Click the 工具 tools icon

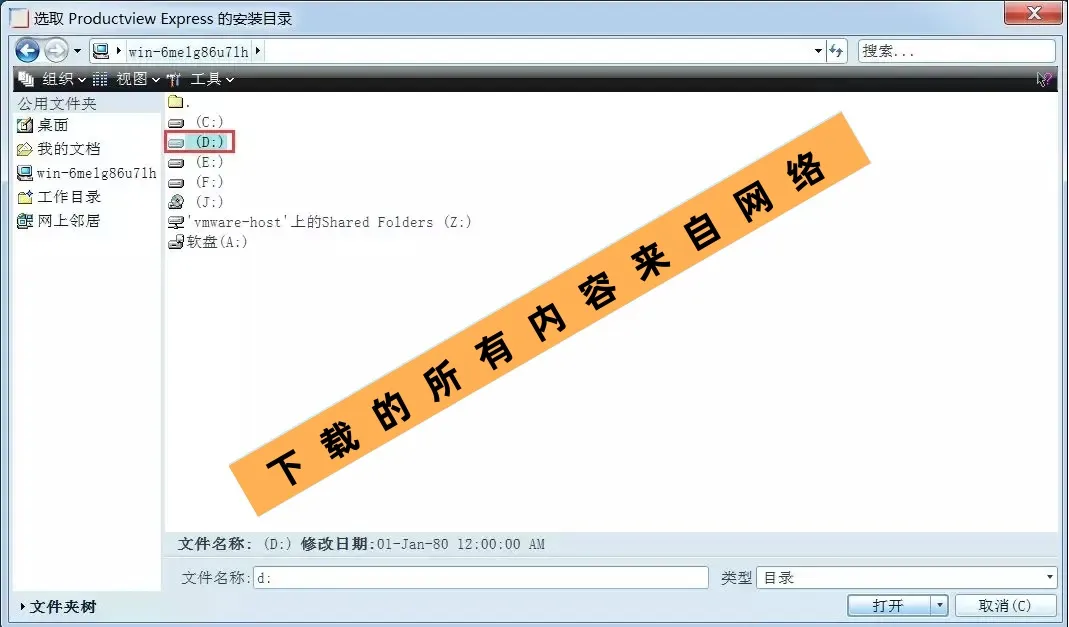tap(174, 80)
